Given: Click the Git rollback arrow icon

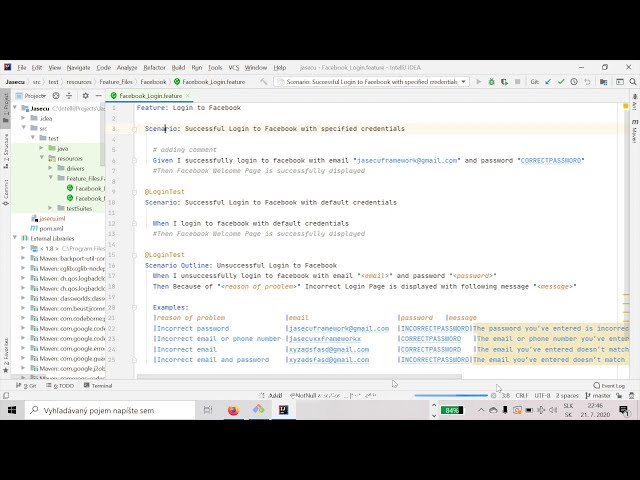Looking at the screenshot, I should 587,82.
